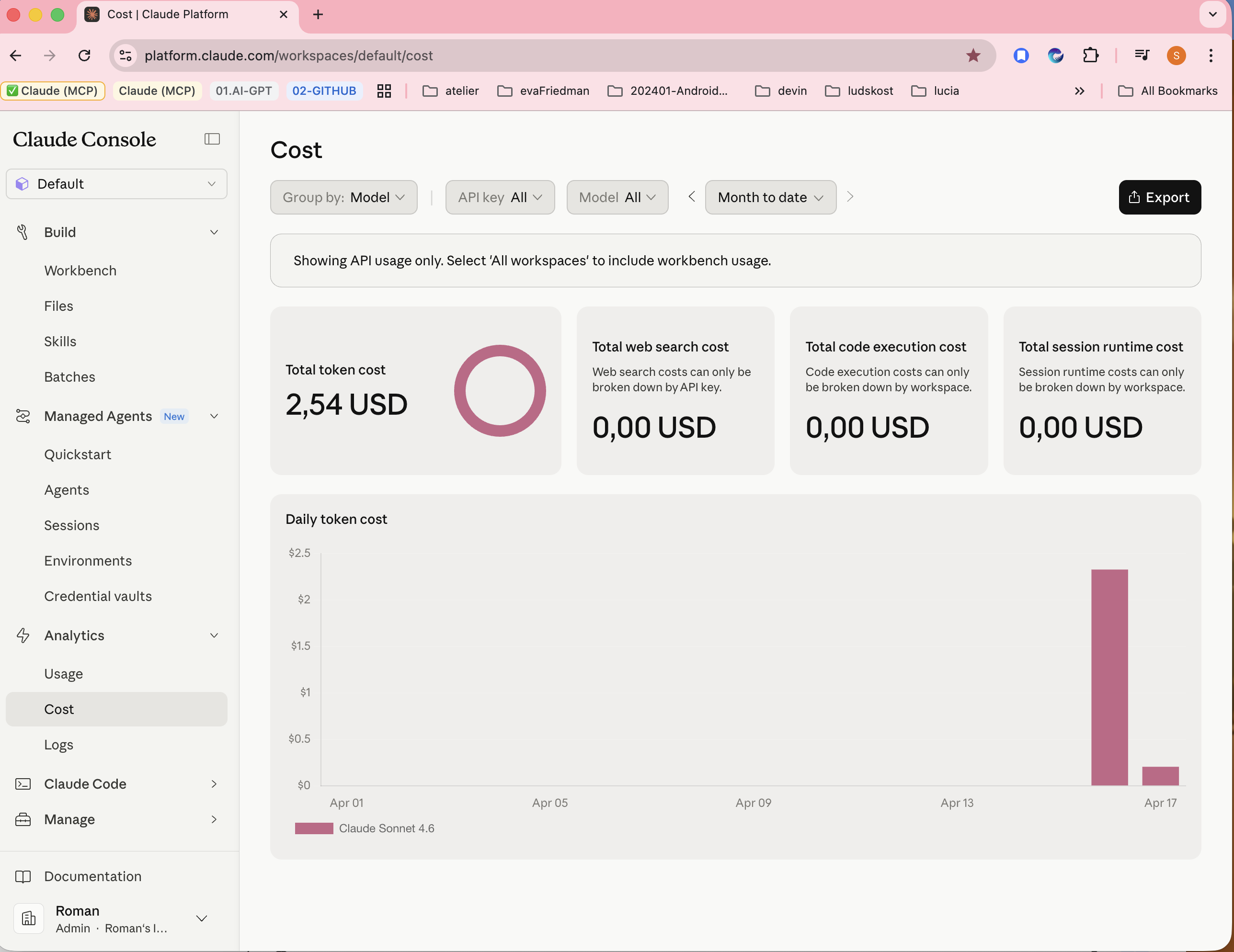Screen dimensions: 1234x952
Task: Open the Chrome three-dot menu
Action: pos(1211,56)
